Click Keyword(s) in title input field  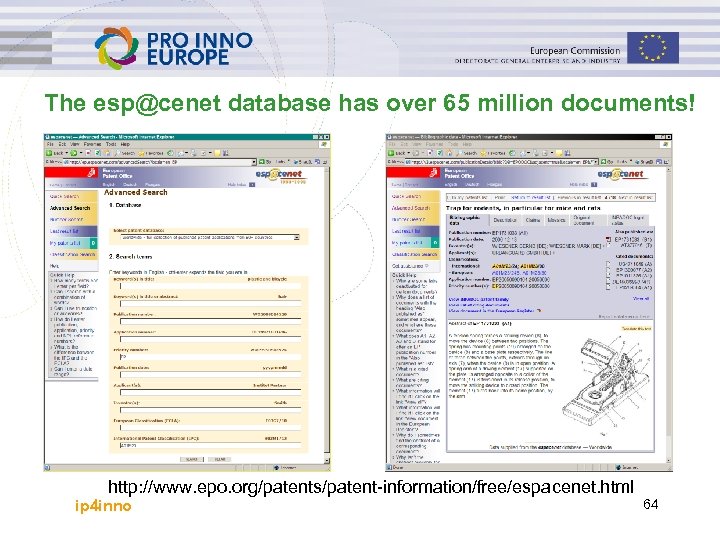(210, 286)
